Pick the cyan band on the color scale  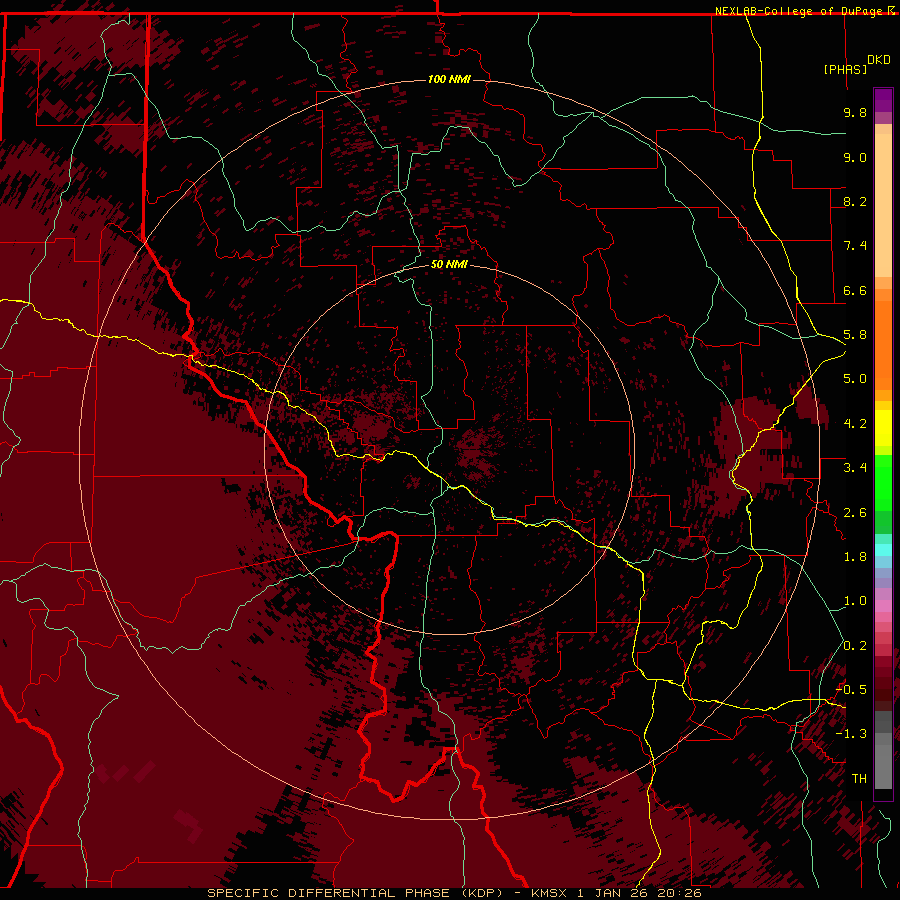(883, 549)
